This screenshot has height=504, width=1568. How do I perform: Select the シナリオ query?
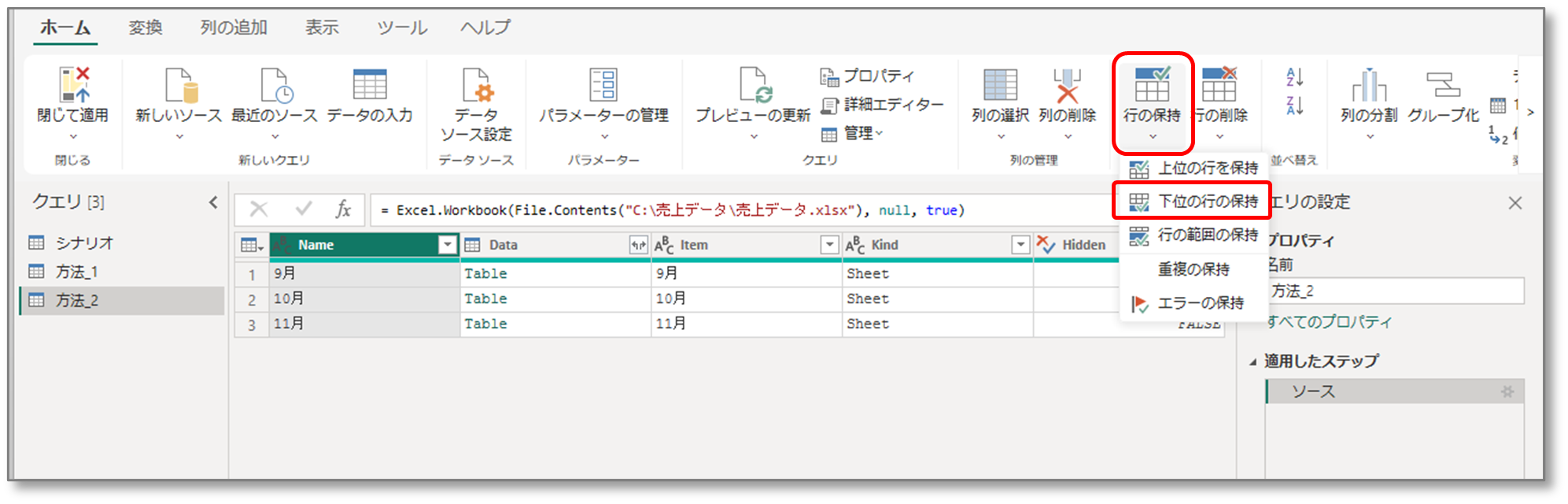(x=123, y=243)
